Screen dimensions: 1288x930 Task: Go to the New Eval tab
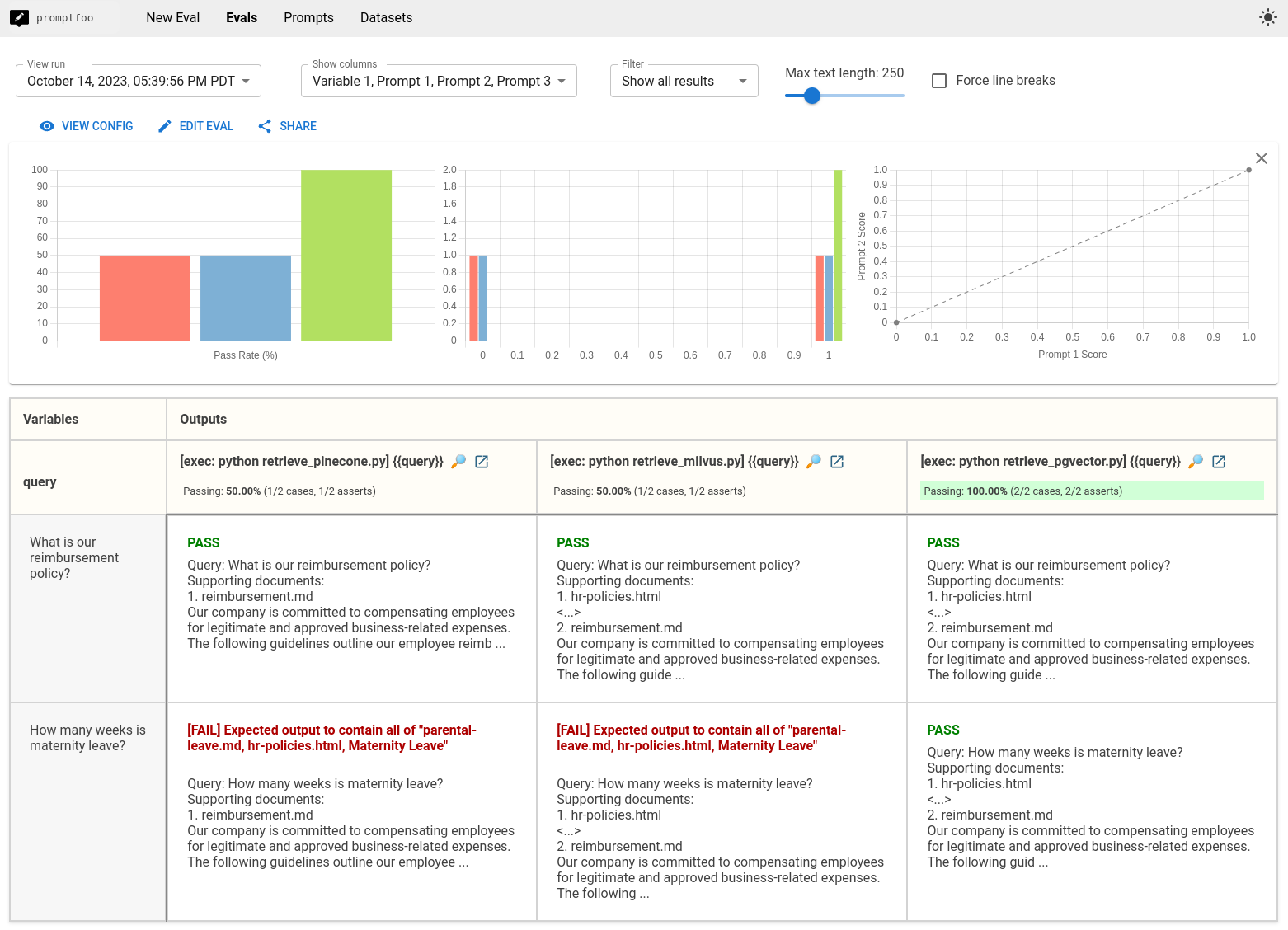point(172,18)
